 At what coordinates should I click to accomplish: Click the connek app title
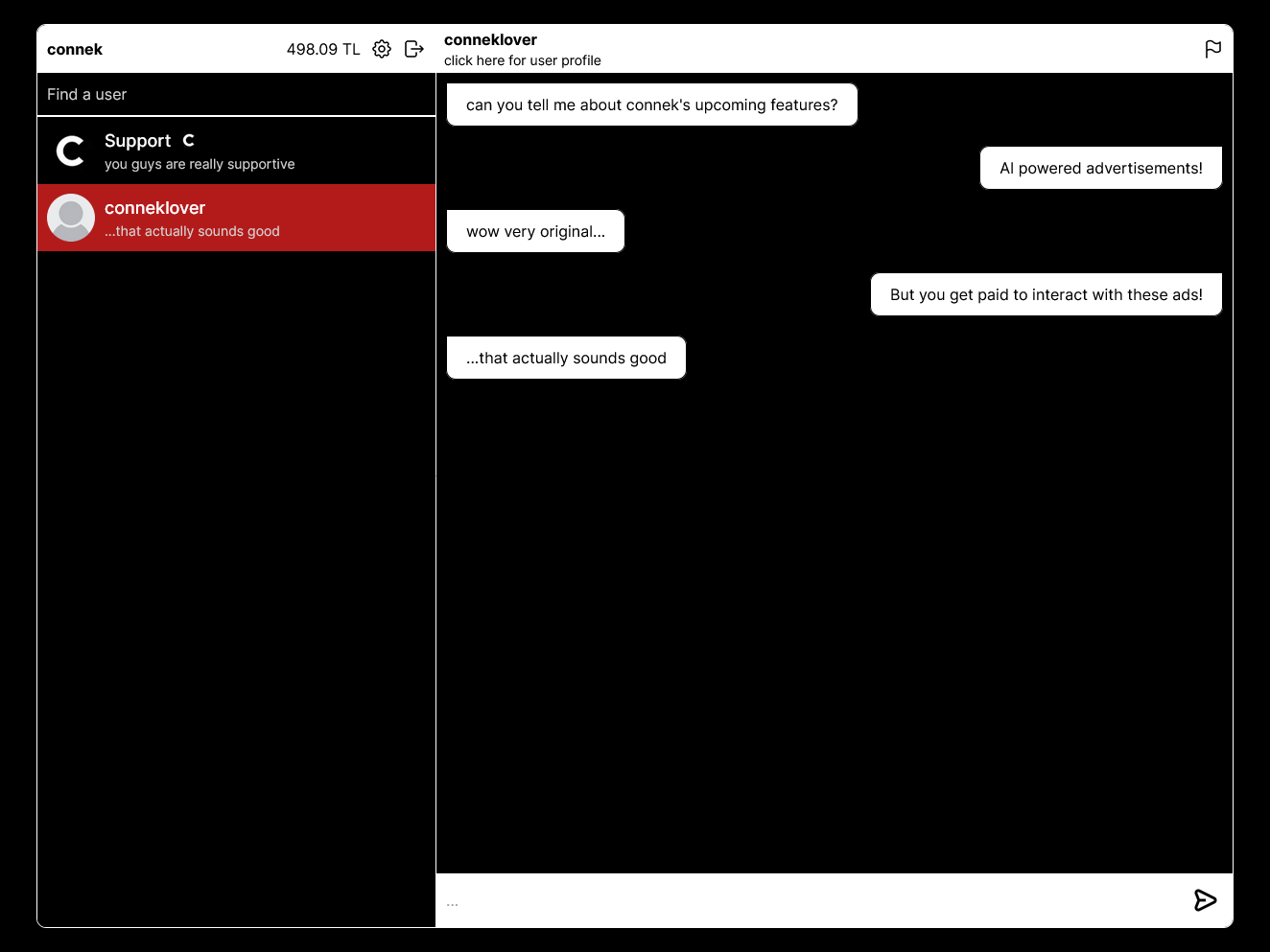click(x=75, y=49)
